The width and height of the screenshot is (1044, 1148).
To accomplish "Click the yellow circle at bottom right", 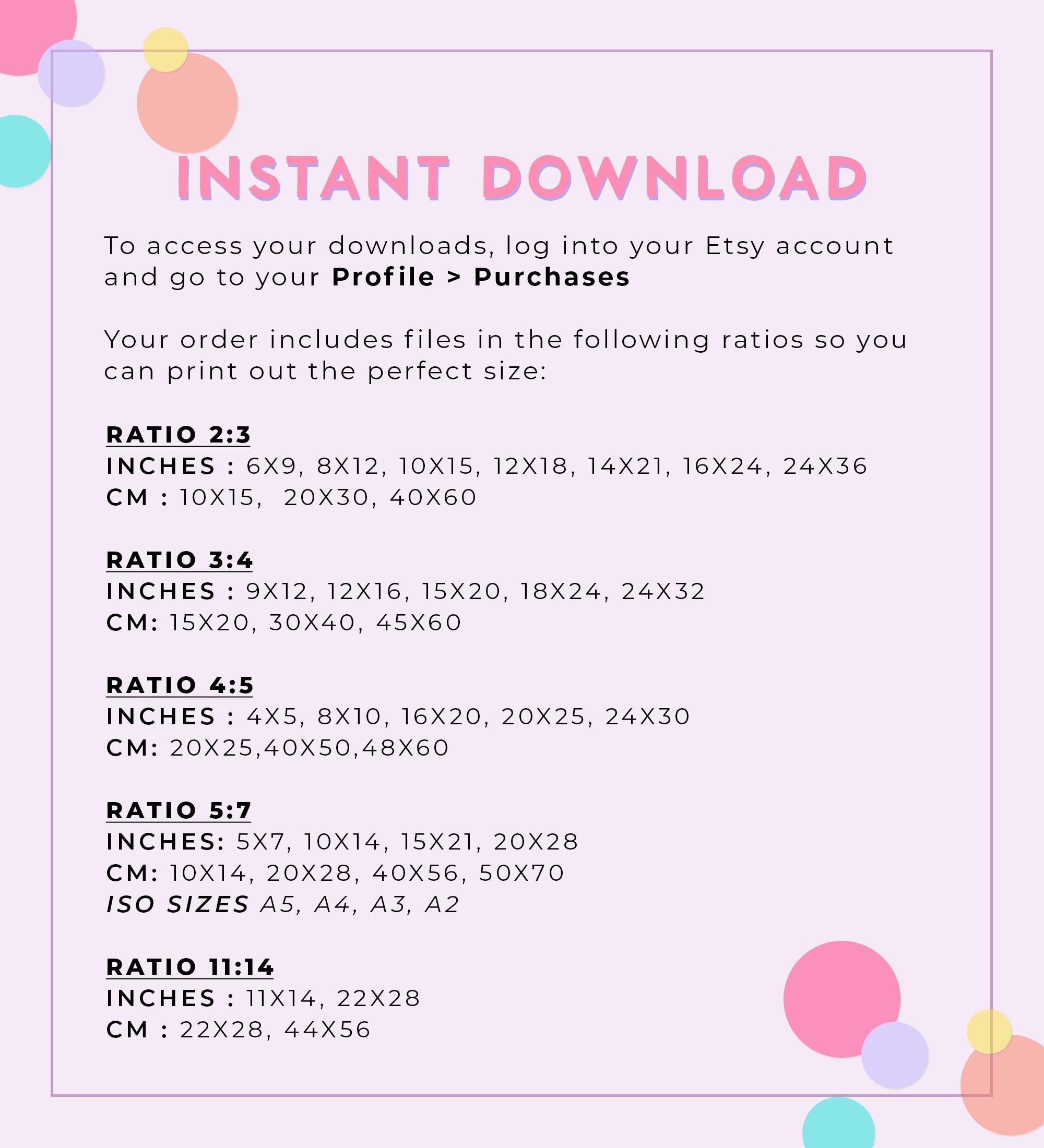I will (x=989, y=1032).
